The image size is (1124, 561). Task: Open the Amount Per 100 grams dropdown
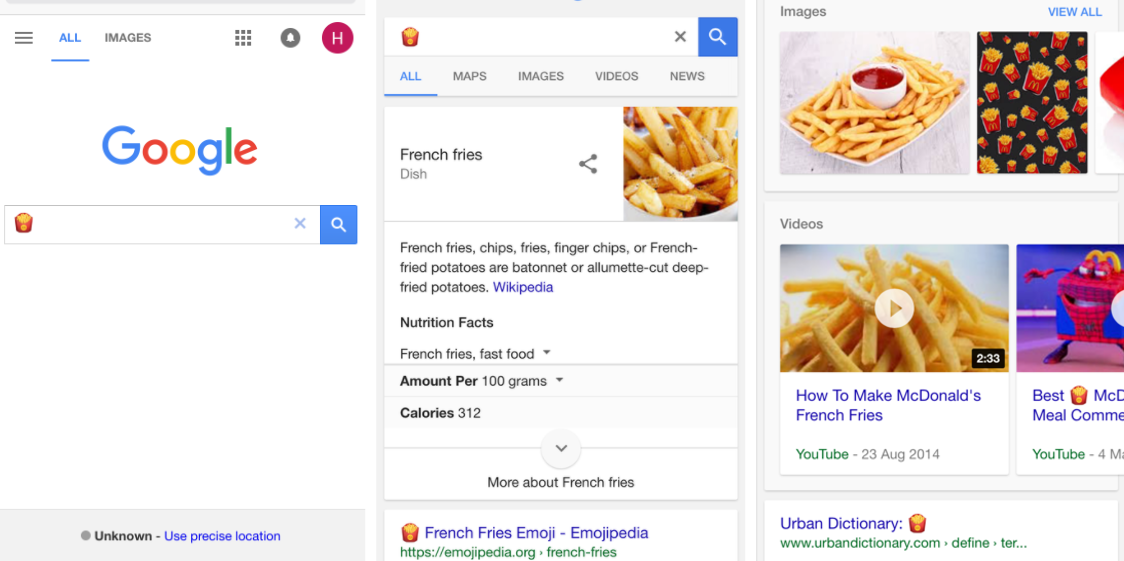point(559,381)
